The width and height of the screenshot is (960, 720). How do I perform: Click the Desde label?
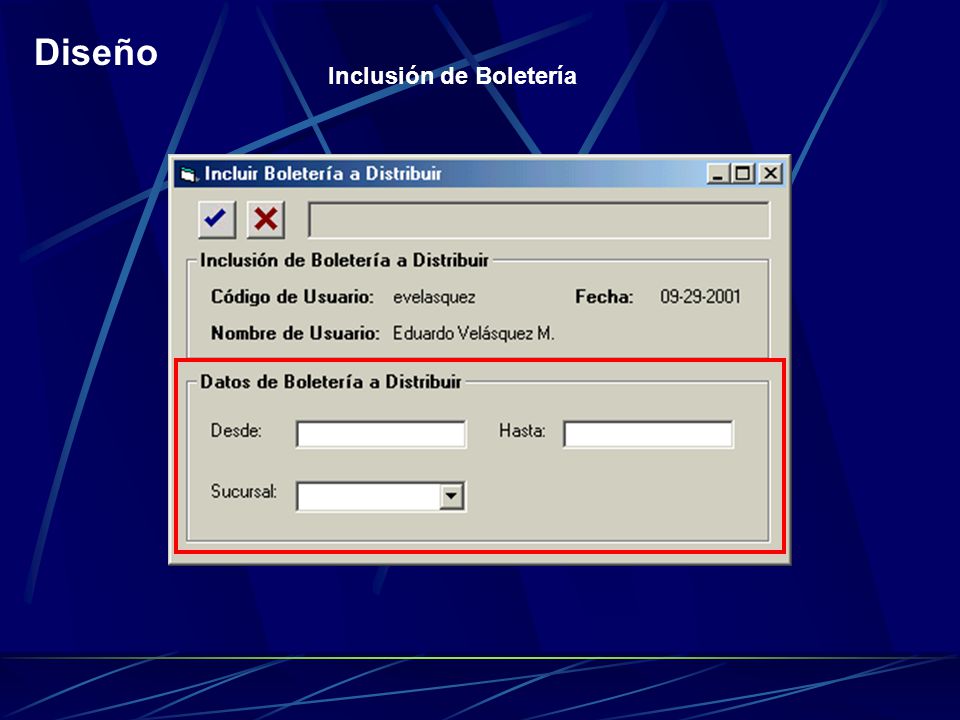[x=236, y=430]
